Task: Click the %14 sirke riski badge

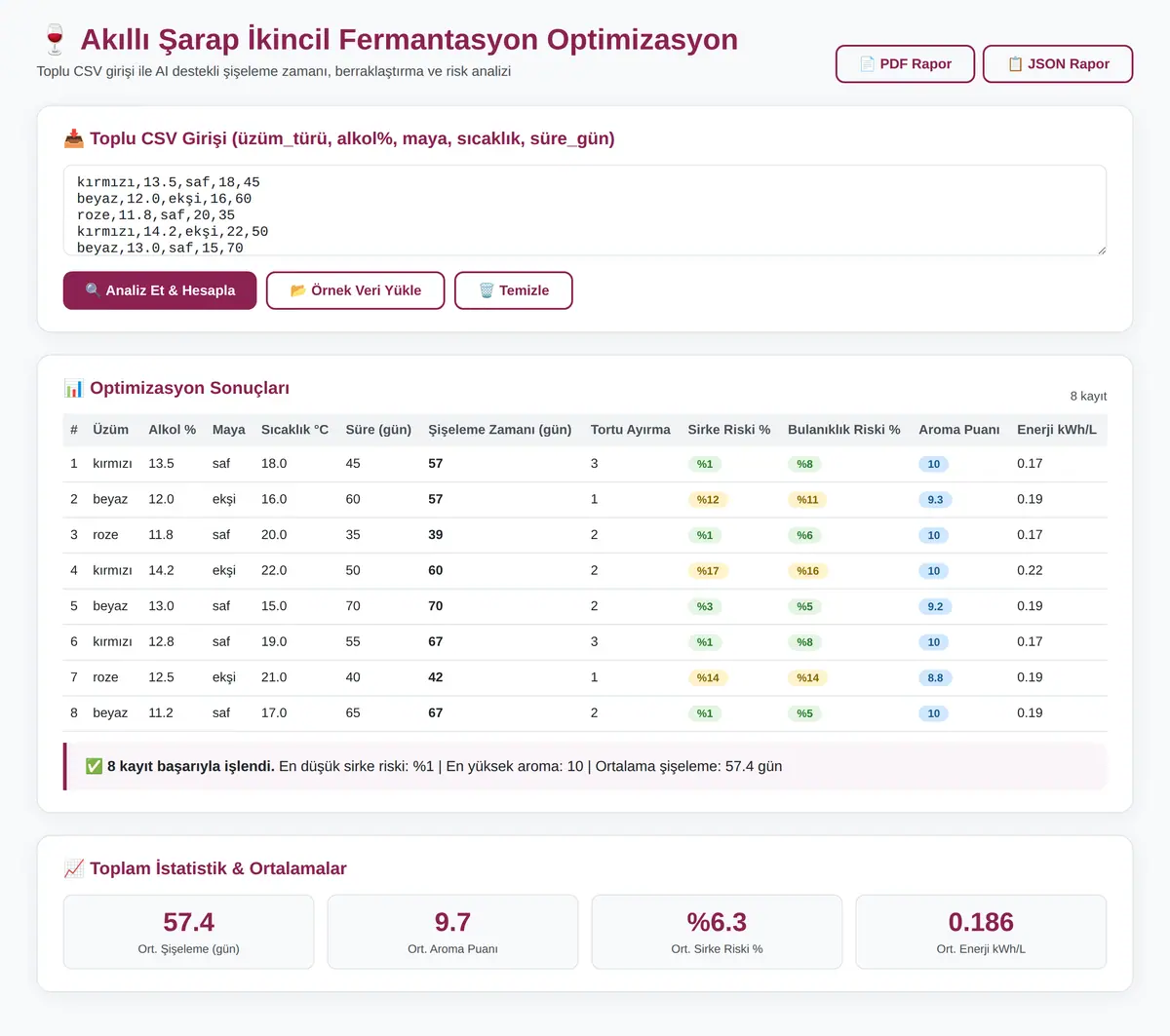Action: (x=708, y=678)
